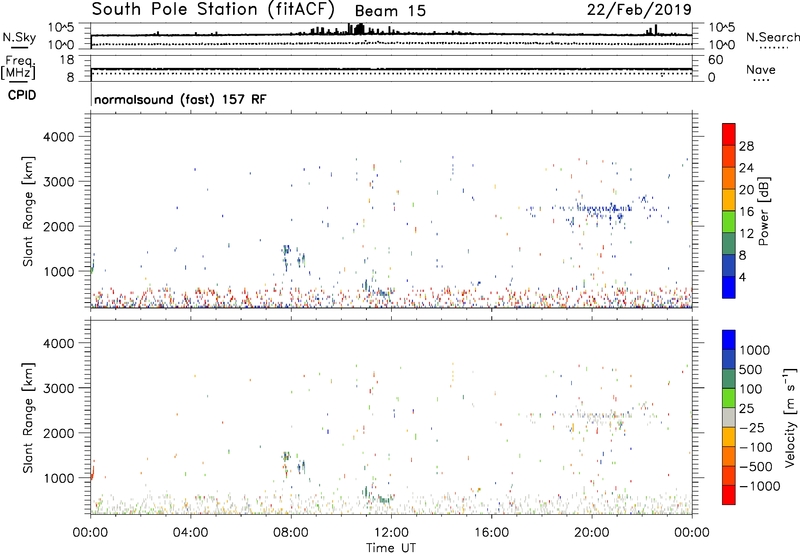Click '60' on the Nave axis

715,60
